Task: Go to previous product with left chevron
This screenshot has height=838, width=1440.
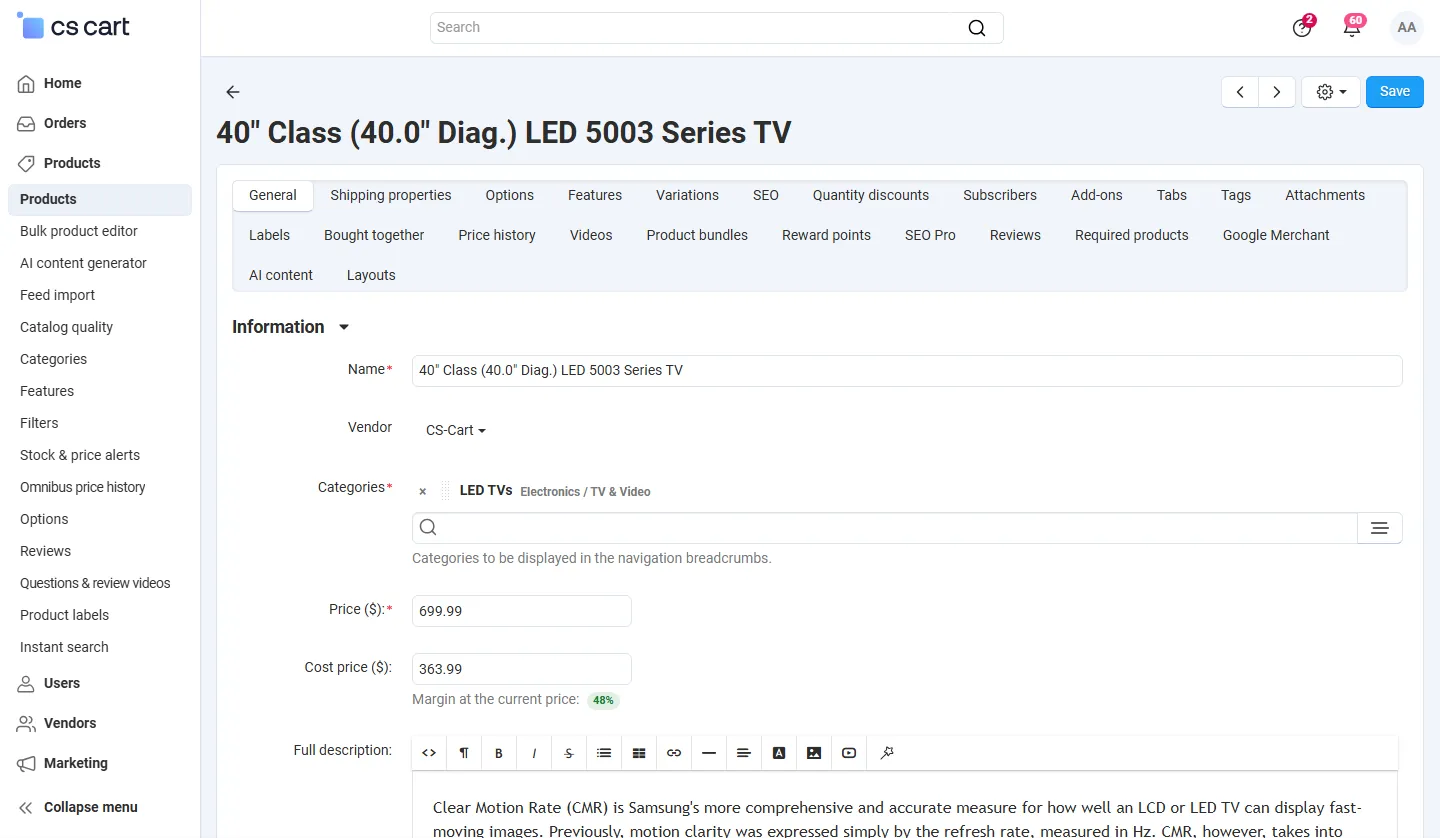Action: (1240, 92)
